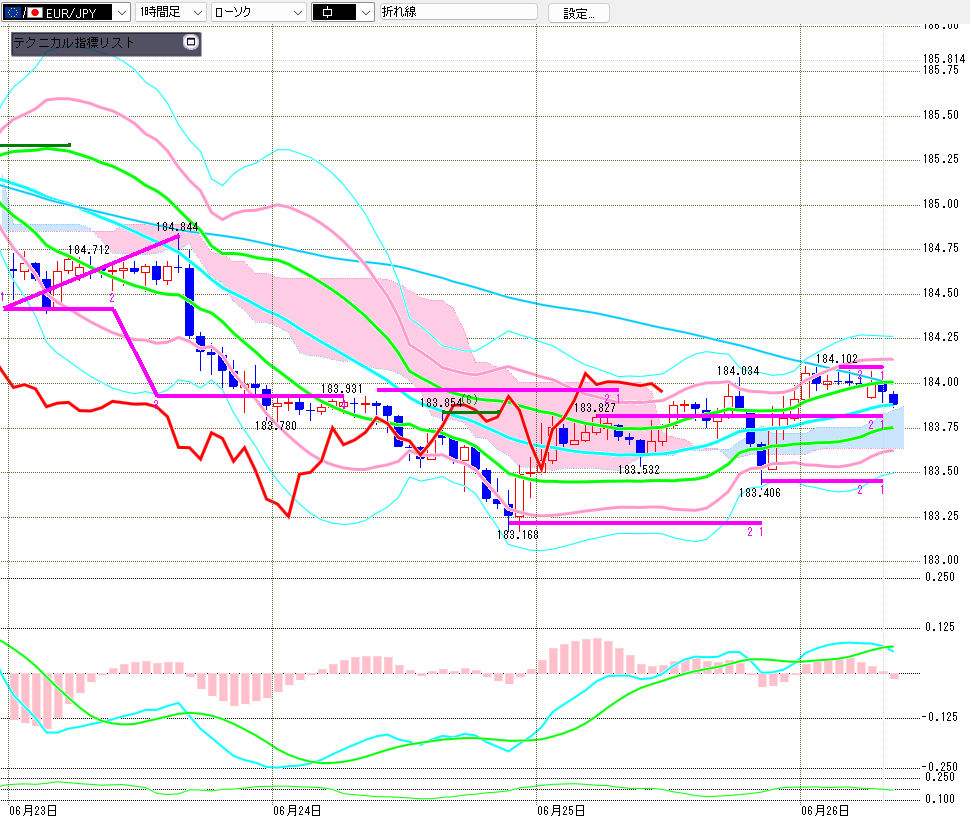Click the 0.125 MACD axis value
The width and height of the screenshot is (970, 818).
[x=940, y=627]
